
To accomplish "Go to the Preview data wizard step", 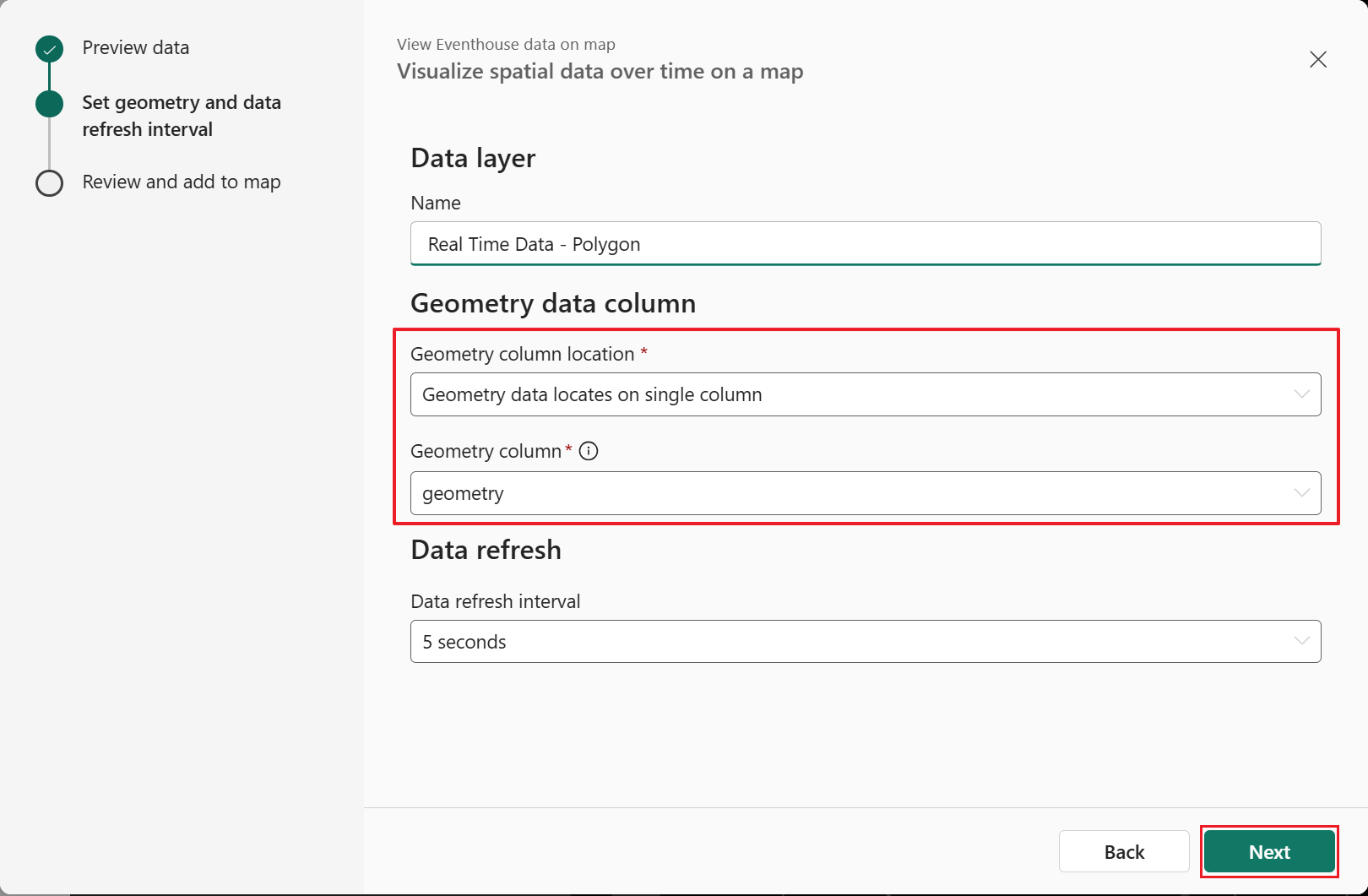I will pos(135,48).
